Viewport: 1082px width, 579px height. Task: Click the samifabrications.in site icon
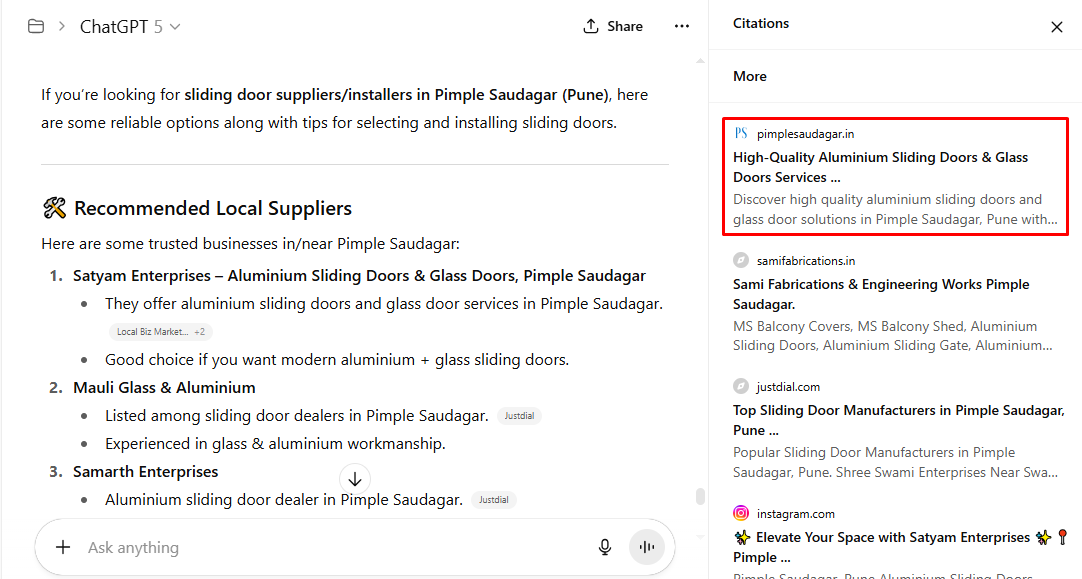pyautogui.click(x=741, y=261)
